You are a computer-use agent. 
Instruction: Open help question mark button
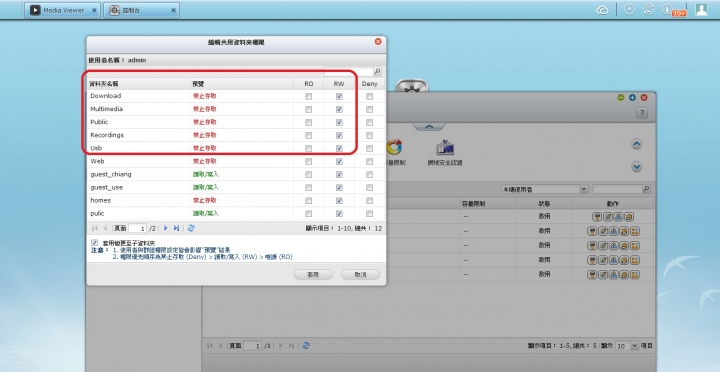641,113
